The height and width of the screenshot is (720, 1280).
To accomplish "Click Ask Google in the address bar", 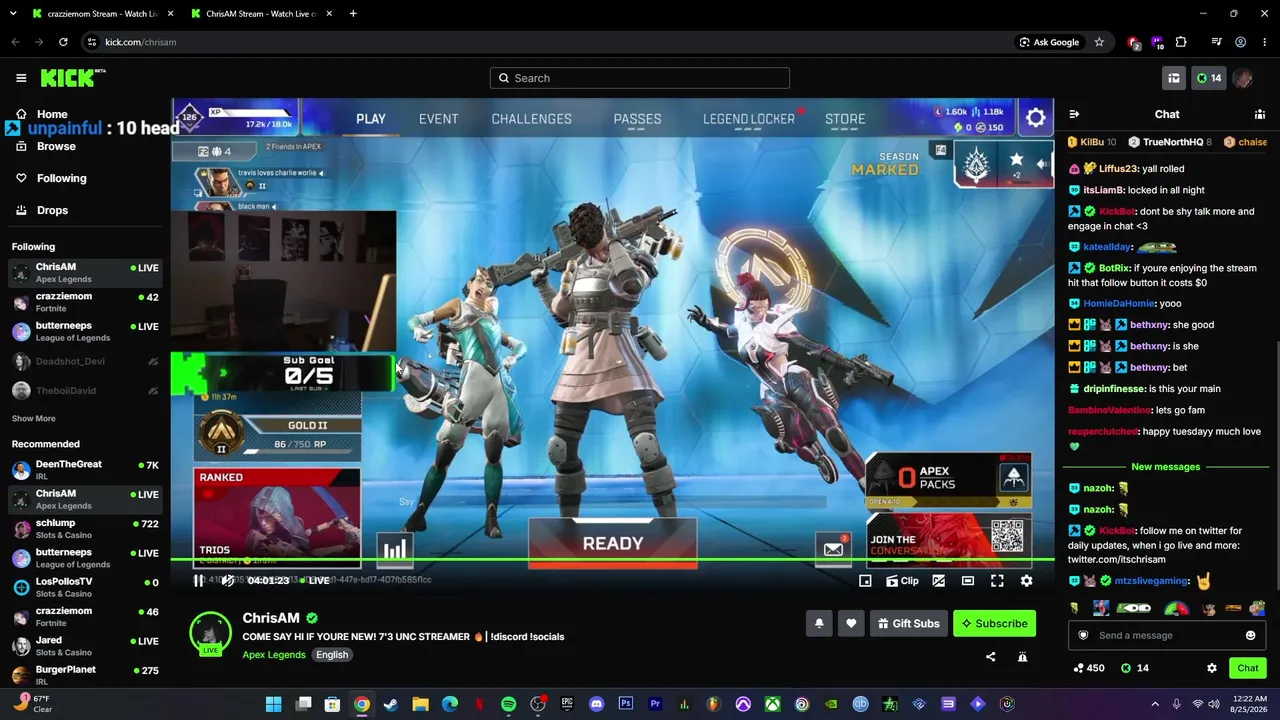I will pos(1049,42).
